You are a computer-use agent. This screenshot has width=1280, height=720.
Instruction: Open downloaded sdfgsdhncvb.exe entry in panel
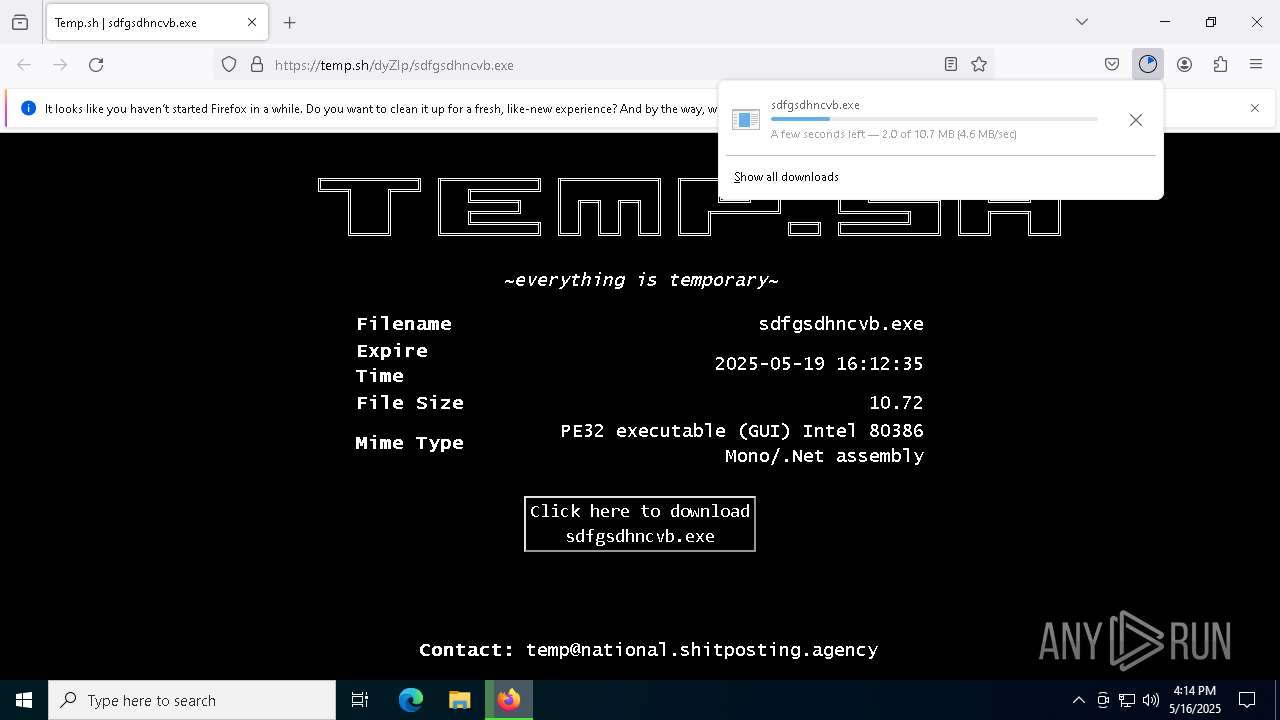coord(916,120)
